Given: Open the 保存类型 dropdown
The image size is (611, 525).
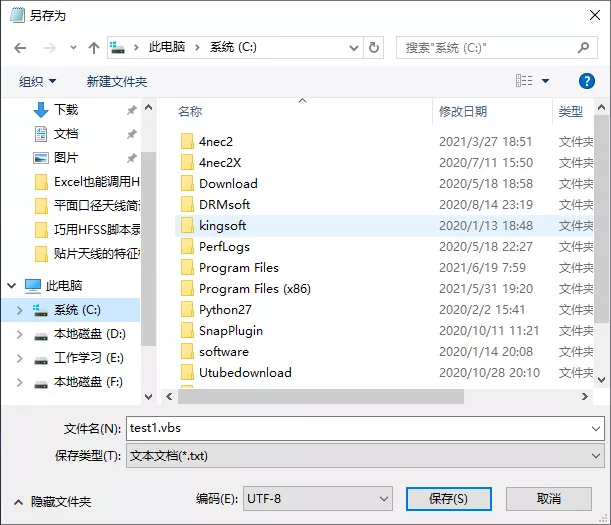Looking at the screenshot, I should (x=365, y=456).
